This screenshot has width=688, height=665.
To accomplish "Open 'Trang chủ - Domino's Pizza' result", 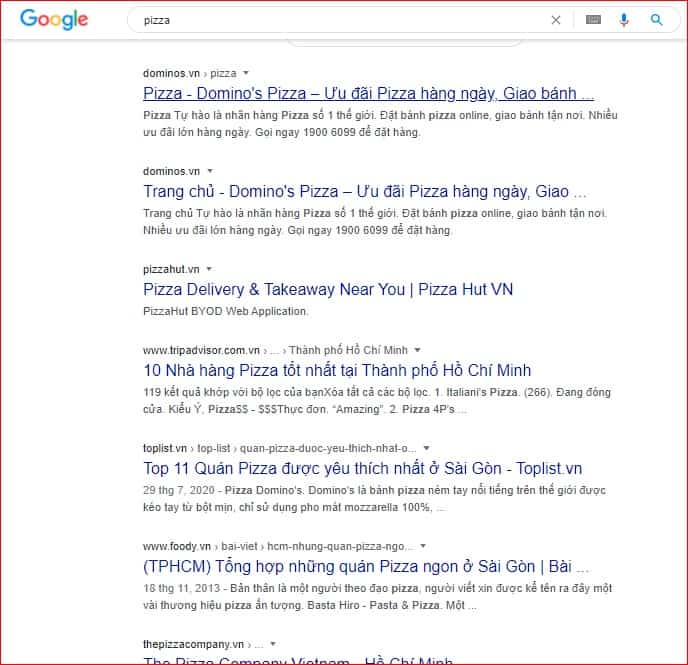I will click(365, 192).
